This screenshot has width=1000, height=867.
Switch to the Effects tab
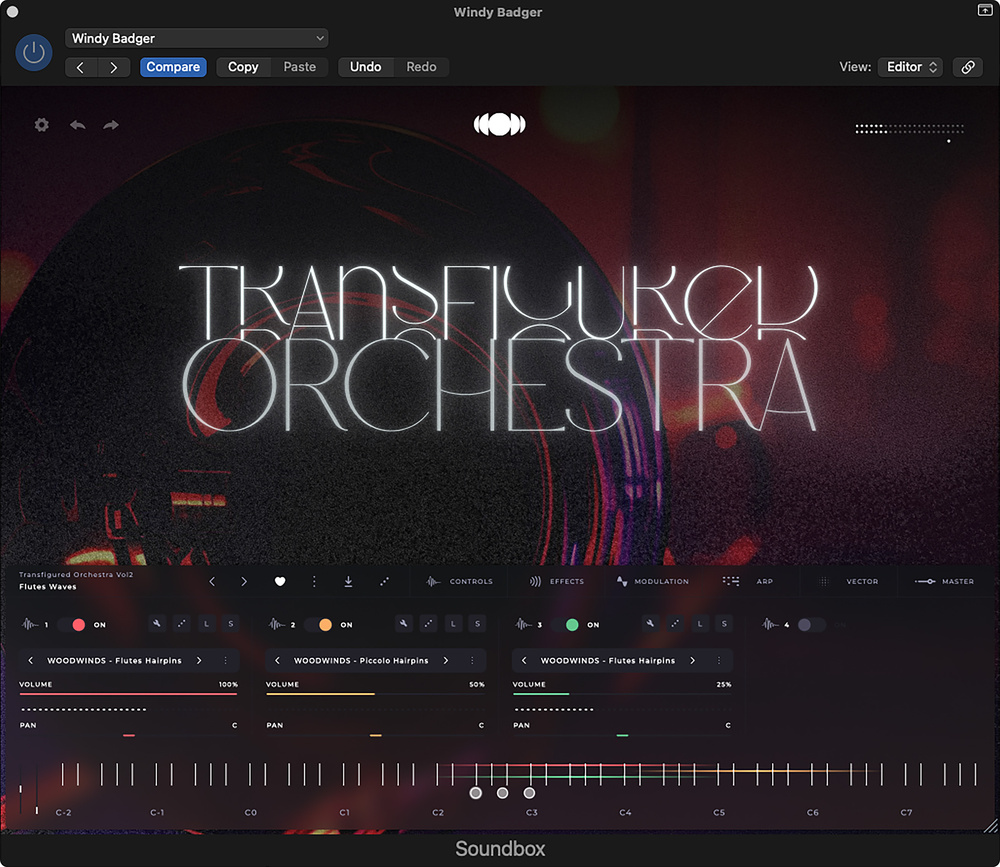coord(557,581)
